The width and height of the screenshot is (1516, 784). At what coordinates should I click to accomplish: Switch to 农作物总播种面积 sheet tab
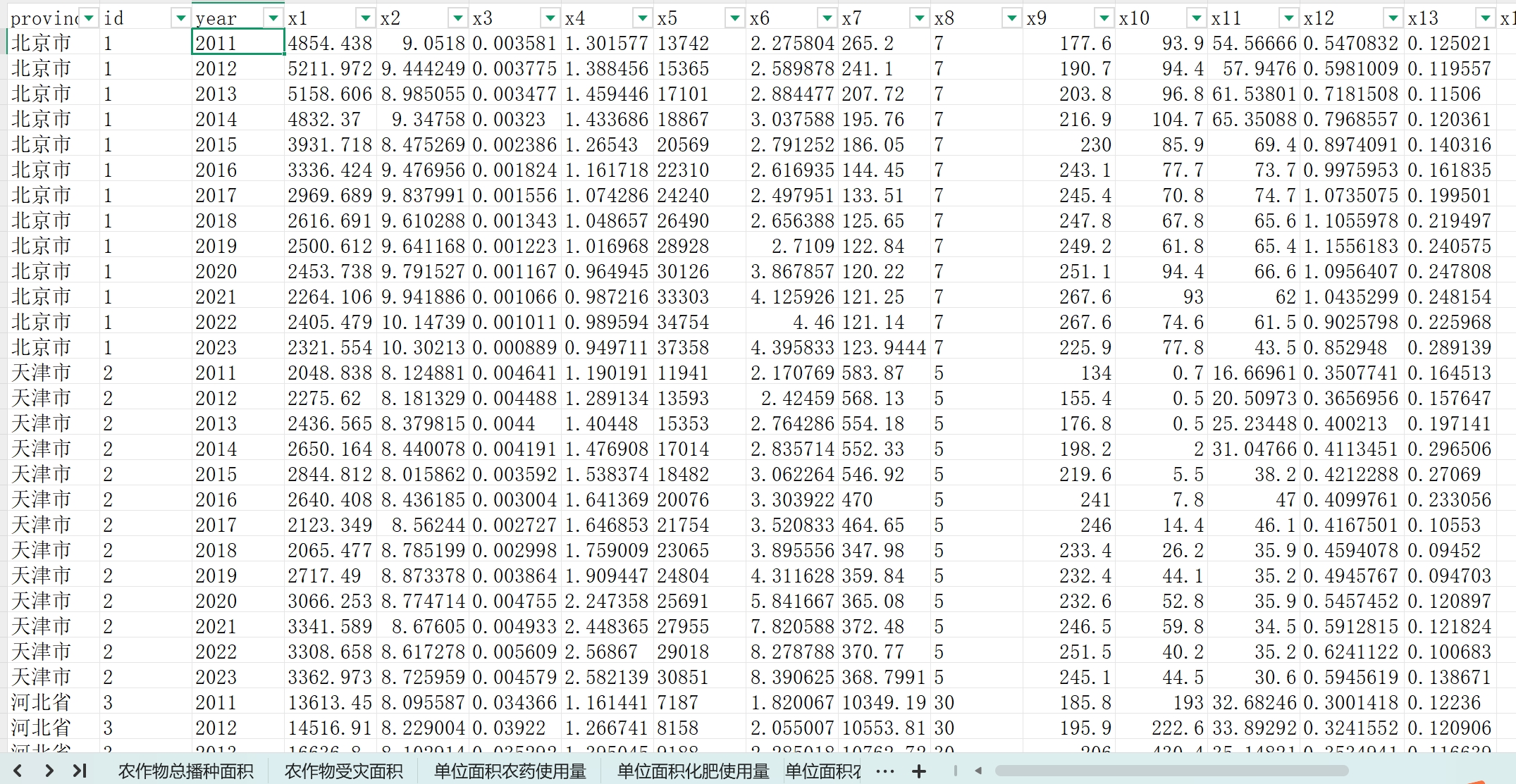pyautogui.click(x=185, y=771)
